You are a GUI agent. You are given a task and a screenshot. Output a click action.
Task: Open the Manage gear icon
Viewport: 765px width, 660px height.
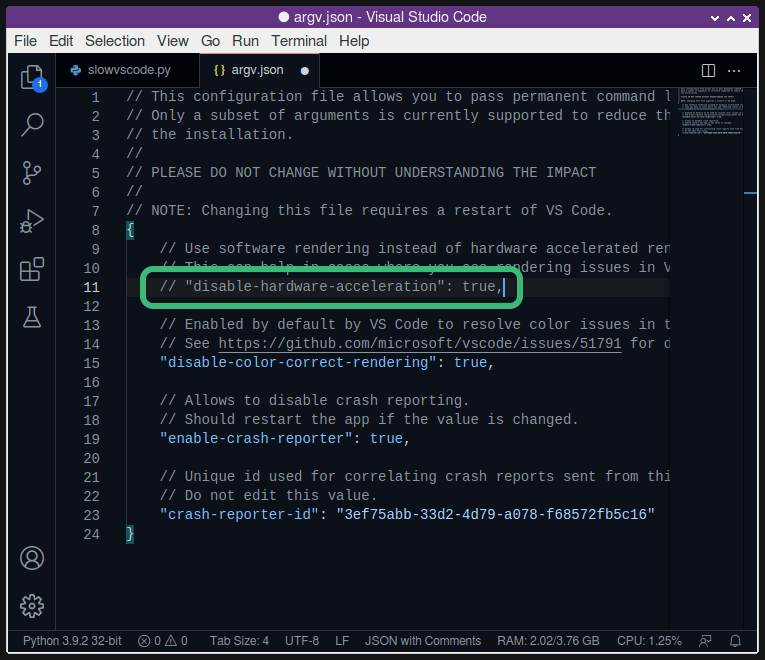coord(32,606)
